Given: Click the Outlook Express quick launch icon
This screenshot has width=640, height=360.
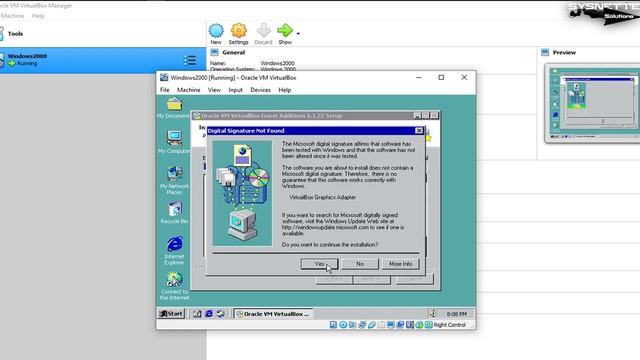Looking at the screenshot, I should click(x=220, y=313).
